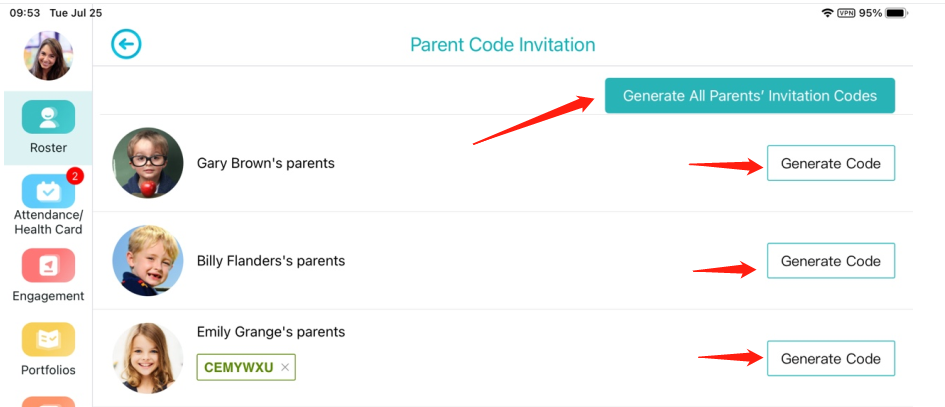
Task: Tap the VPN status indicator
Action: coord(846,13)
